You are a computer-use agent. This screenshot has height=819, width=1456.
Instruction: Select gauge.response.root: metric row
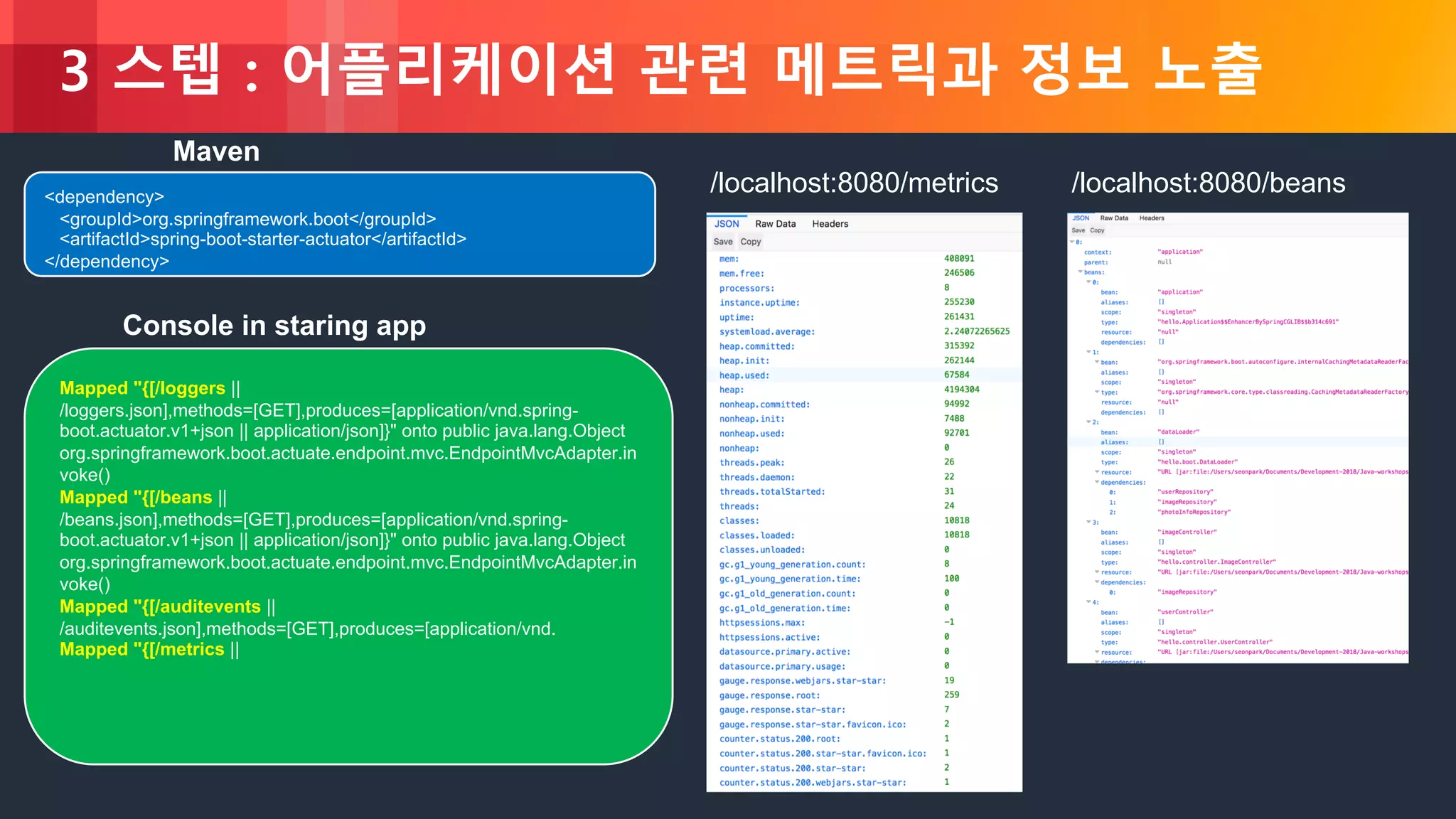864,695
